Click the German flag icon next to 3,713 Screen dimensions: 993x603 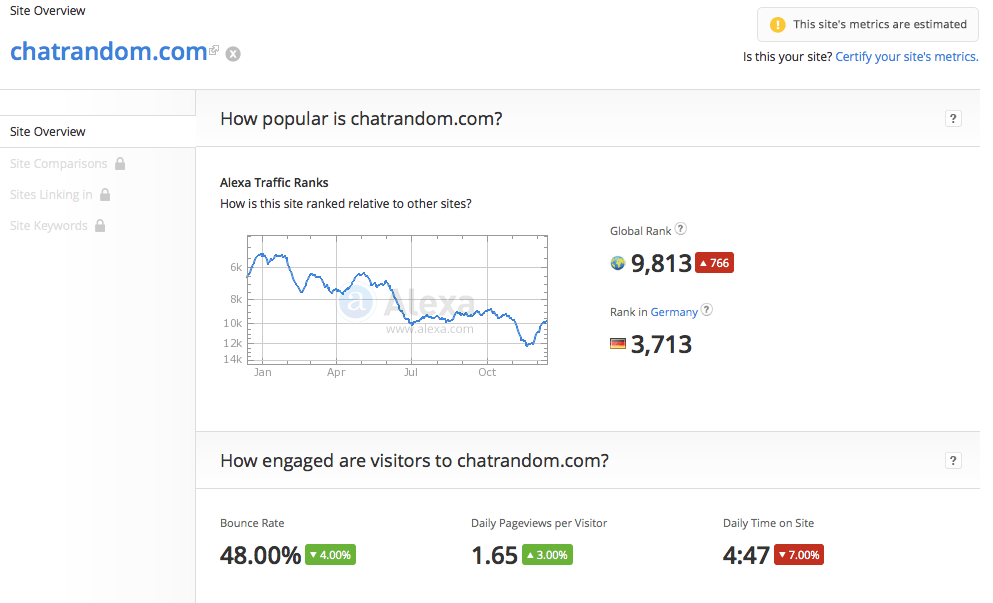point(617,344)
